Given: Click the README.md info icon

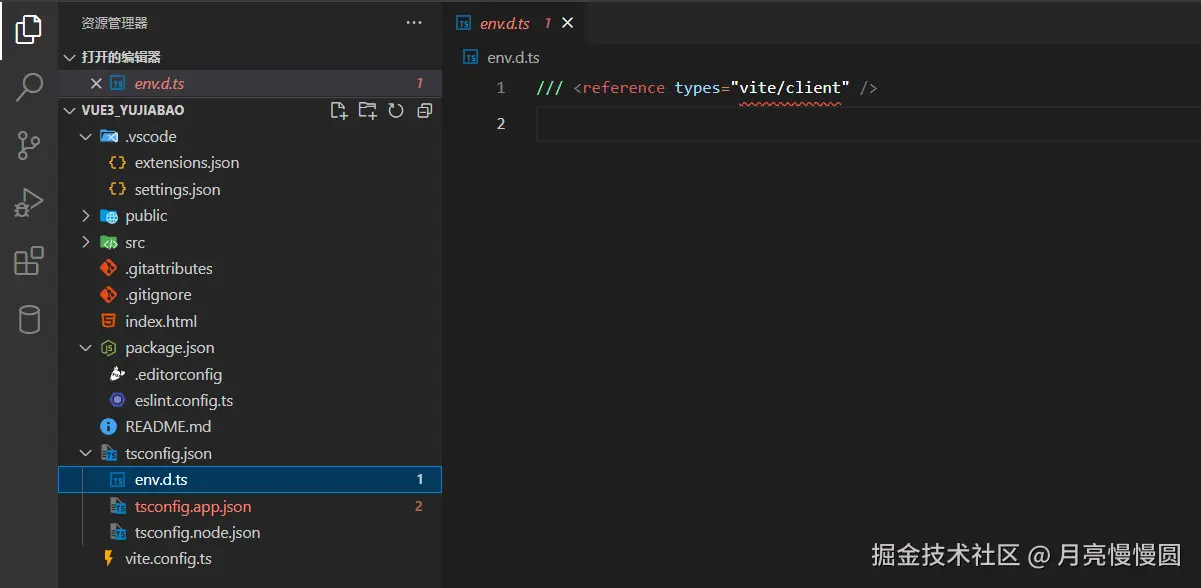Looking at the screenshot, I should [x=108, y=427].
